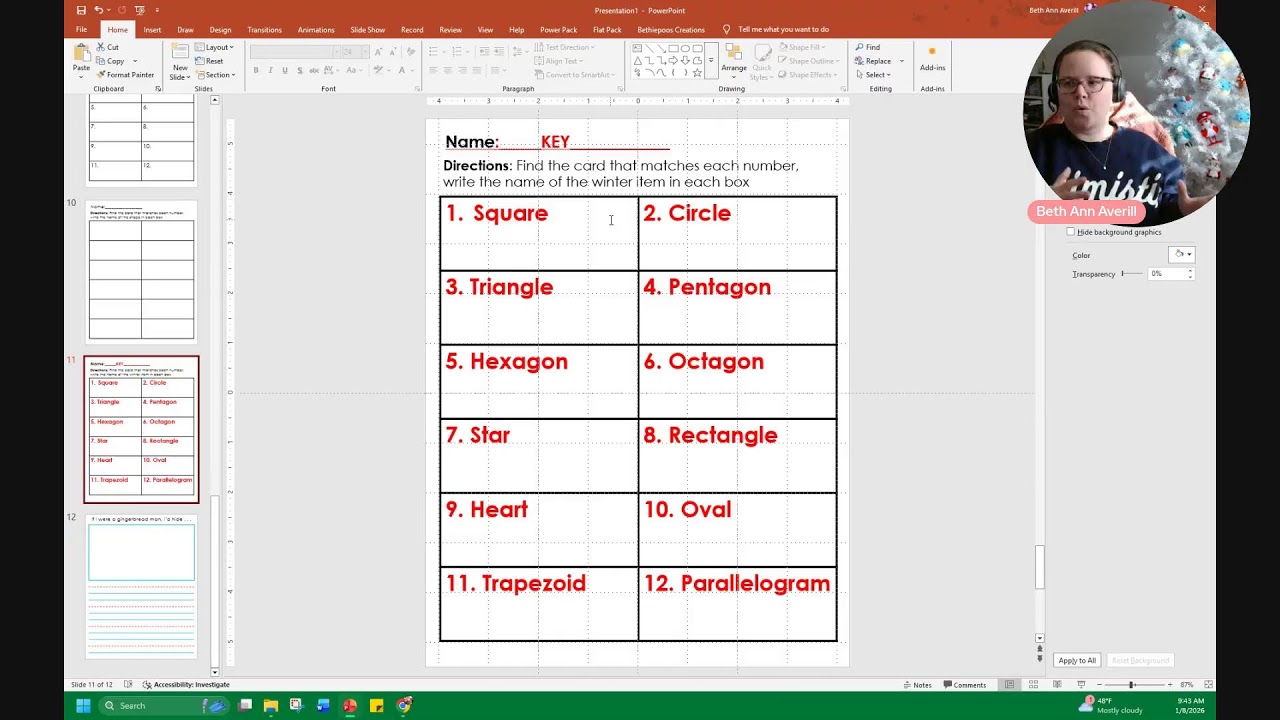The height and width of the screenshot is (720, 1280).
Task: Click the zoom in plus button
Action: click(1170, 685)
